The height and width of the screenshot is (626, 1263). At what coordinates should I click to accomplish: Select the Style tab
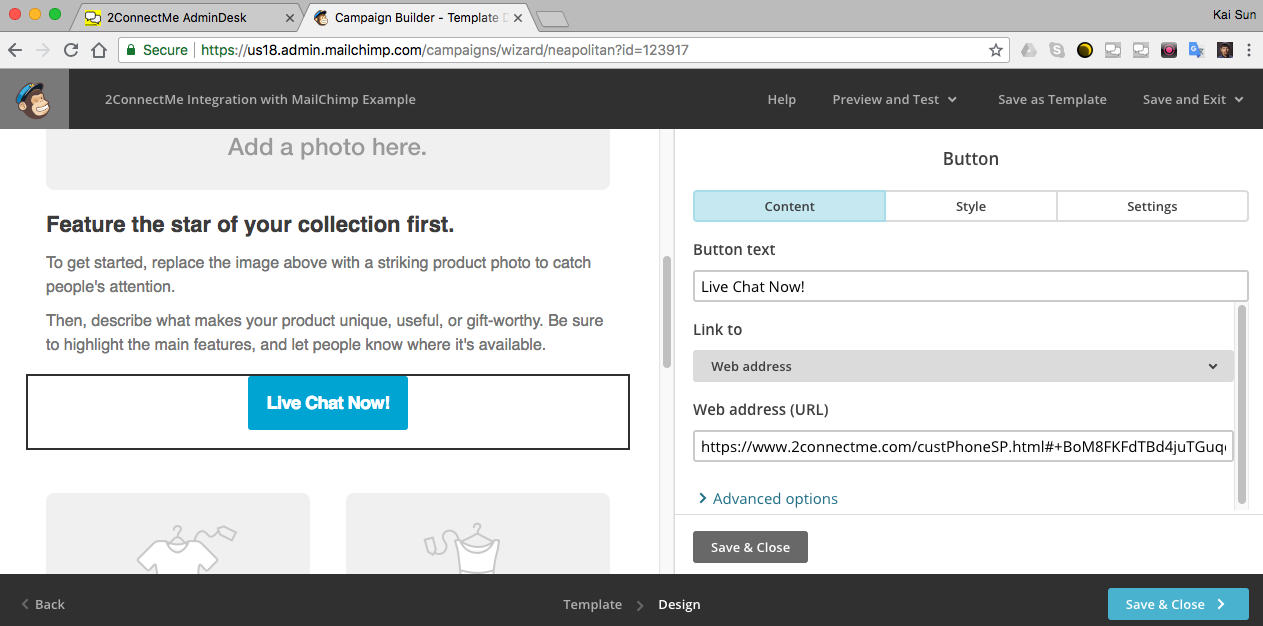point(971,206)
